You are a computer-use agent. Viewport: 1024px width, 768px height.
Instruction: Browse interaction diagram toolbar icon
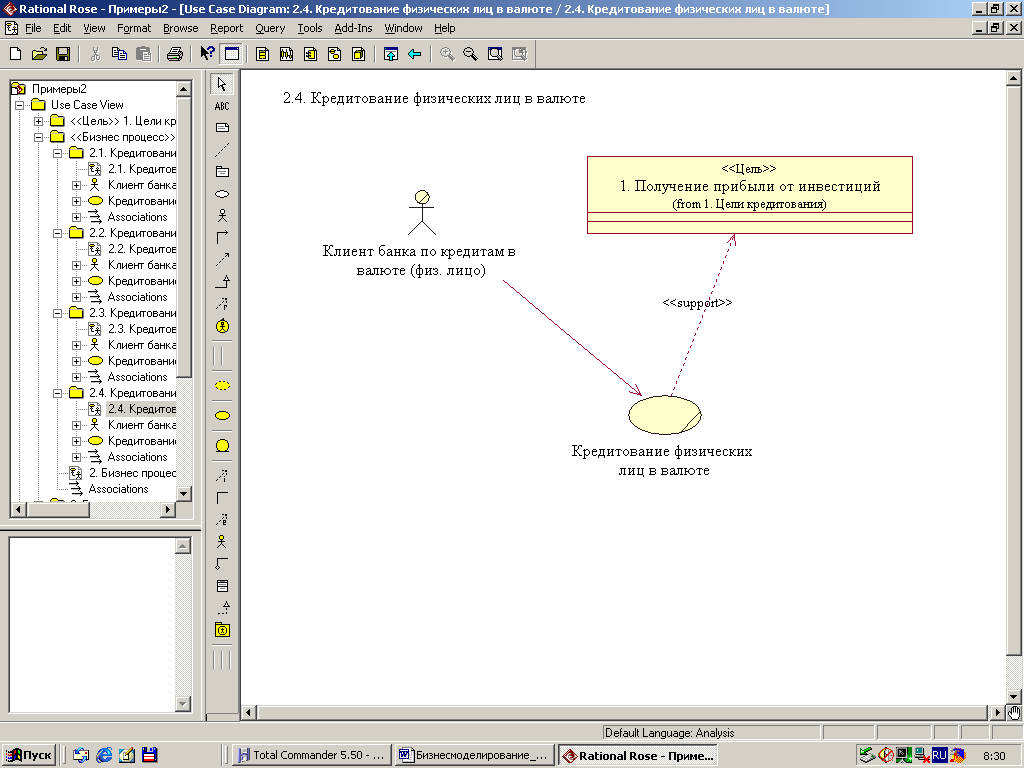click(286, 54)
